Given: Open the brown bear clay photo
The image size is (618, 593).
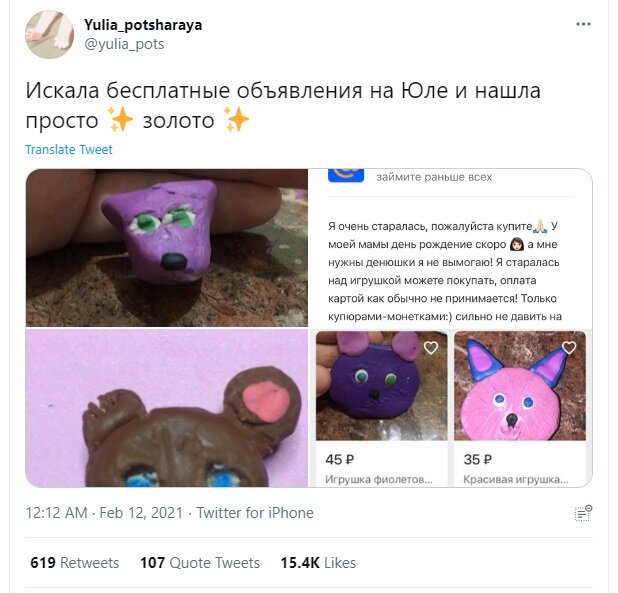Looking at the screenshot, I should 166,408.
